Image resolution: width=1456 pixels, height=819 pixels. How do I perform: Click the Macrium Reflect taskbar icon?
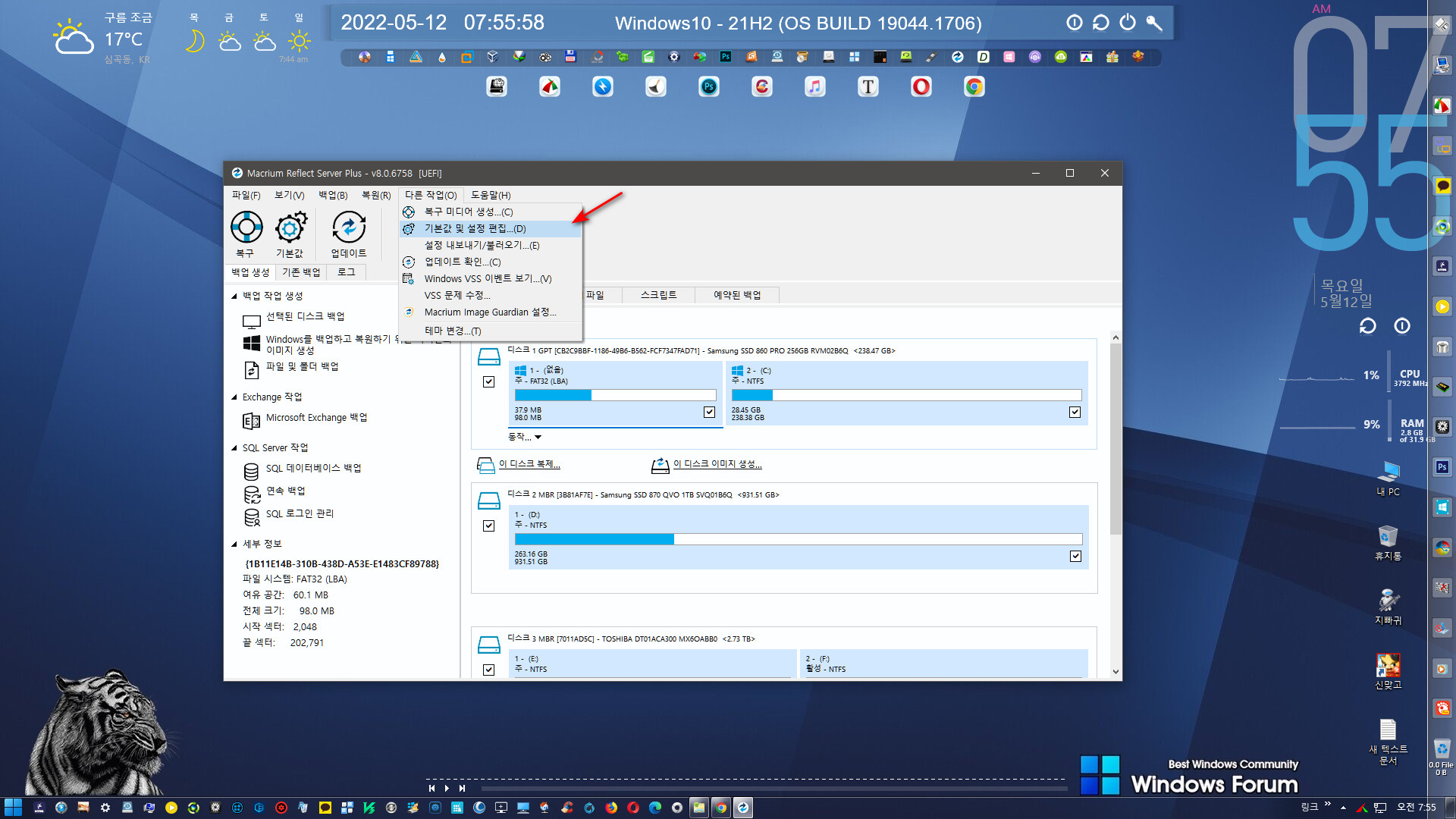tap(743, 808)
